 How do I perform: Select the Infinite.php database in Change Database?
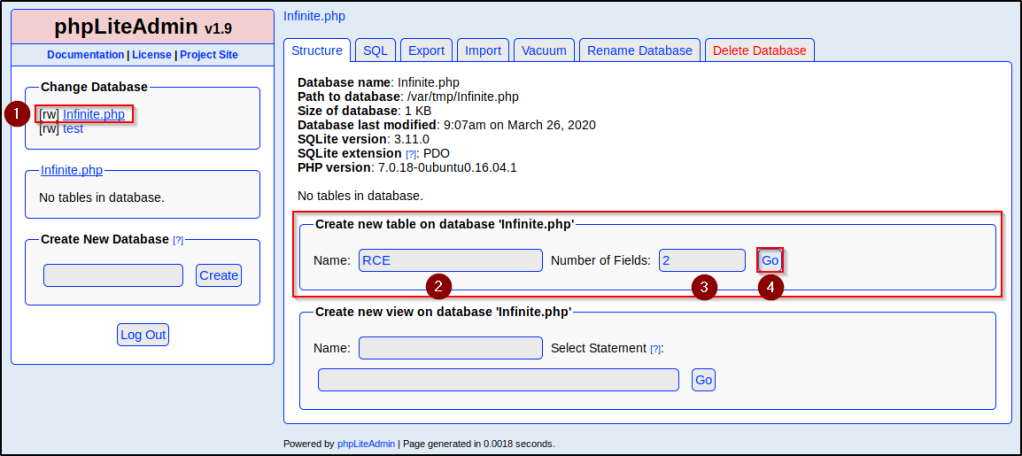click(94, 114)
